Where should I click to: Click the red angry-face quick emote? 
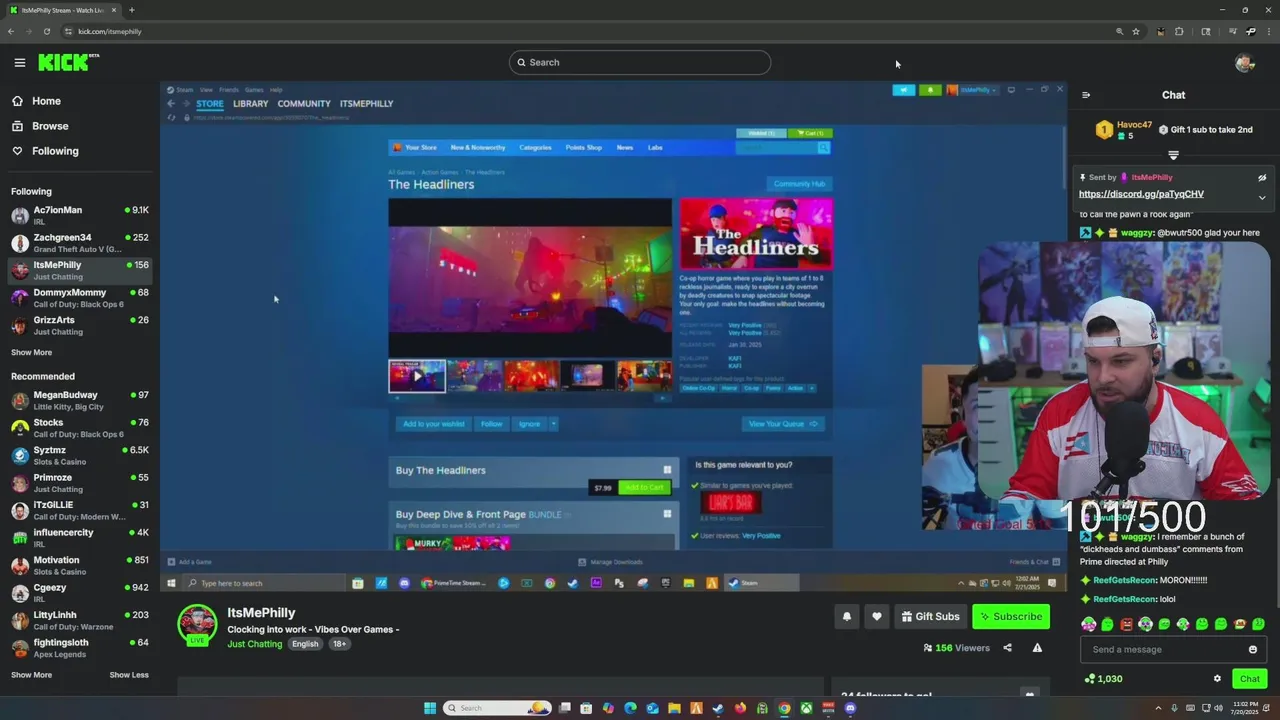point(1126,624)
